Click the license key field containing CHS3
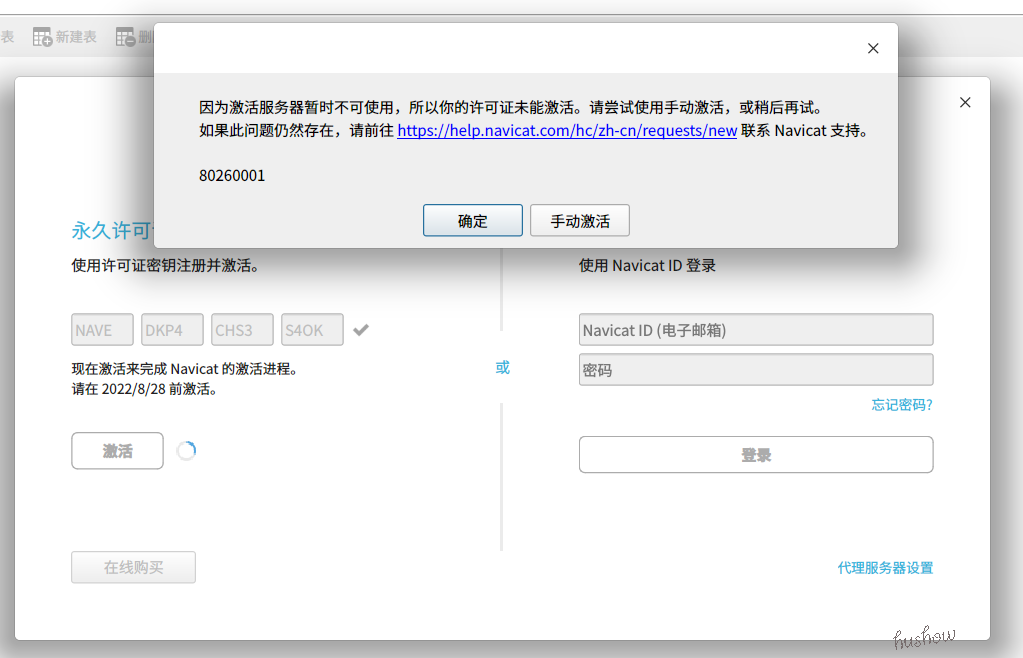 [242, 330]
